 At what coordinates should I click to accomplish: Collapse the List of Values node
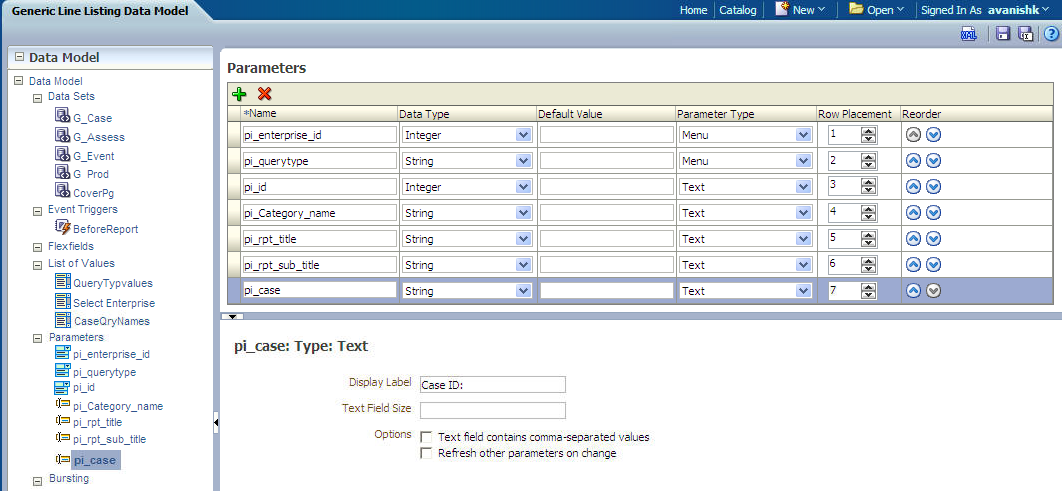37,264
